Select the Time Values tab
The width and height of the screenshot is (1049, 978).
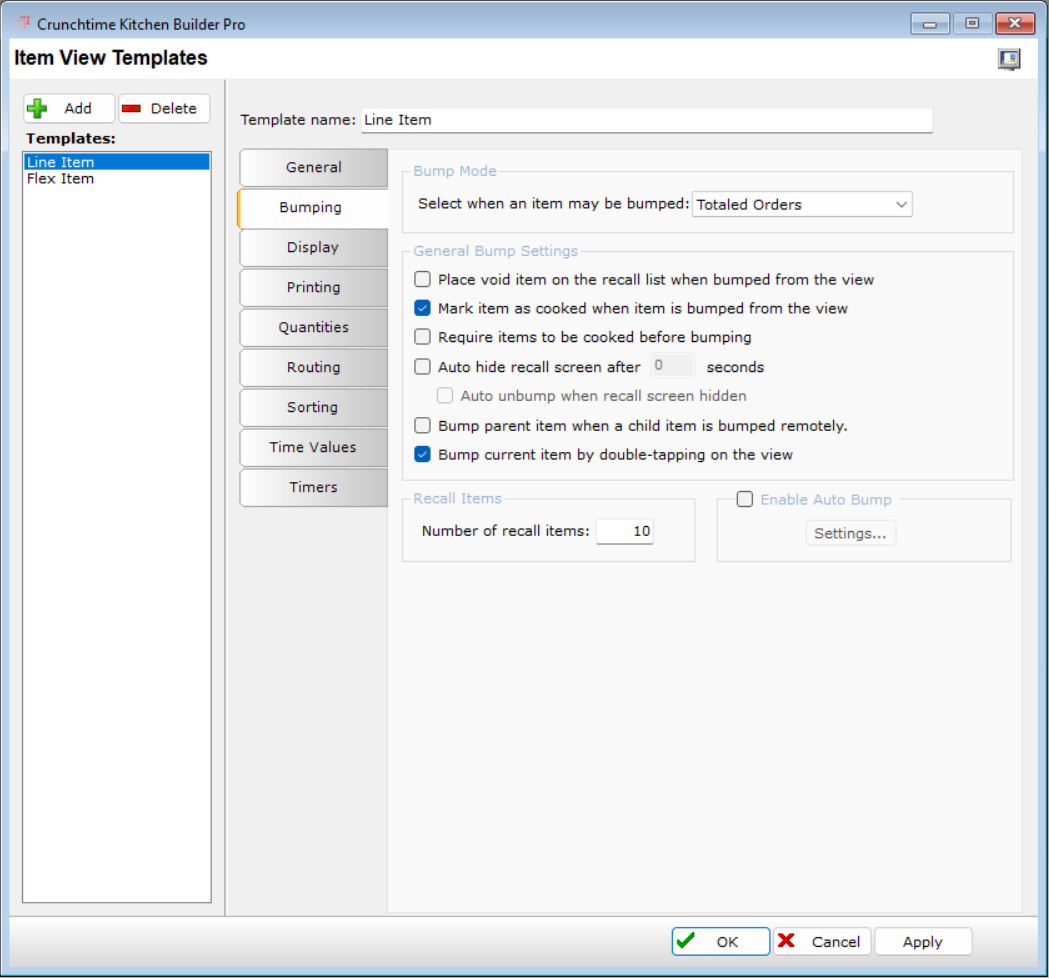[x=313, y=448]
